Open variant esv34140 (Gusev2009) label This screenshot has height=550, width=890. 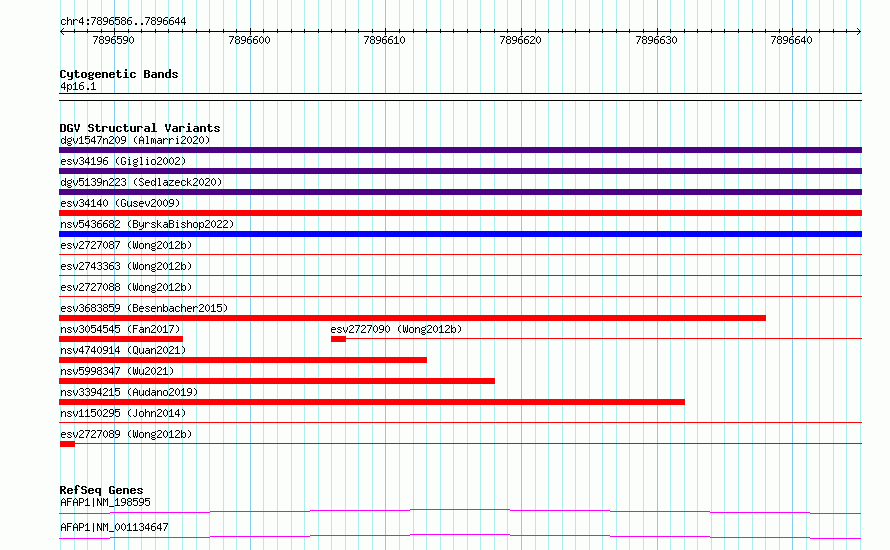(120, 203)
